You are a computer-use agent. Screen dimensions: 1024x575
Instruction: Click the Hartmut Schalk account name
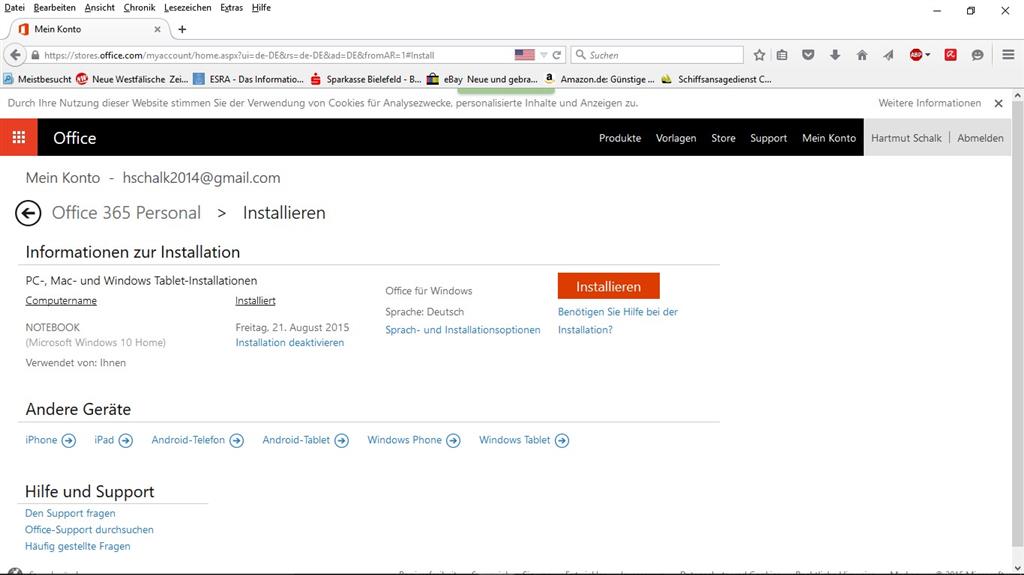pyautogui.click(x=906, y=138)
